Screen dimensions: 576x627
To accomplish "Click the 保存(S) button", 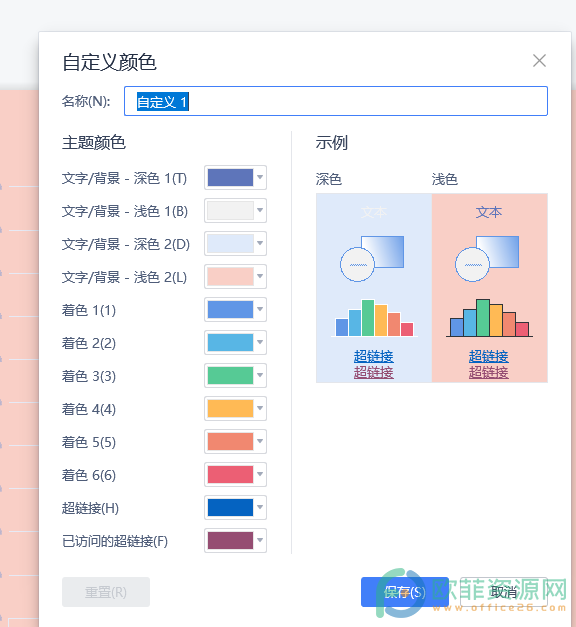I will coord(404,592).
